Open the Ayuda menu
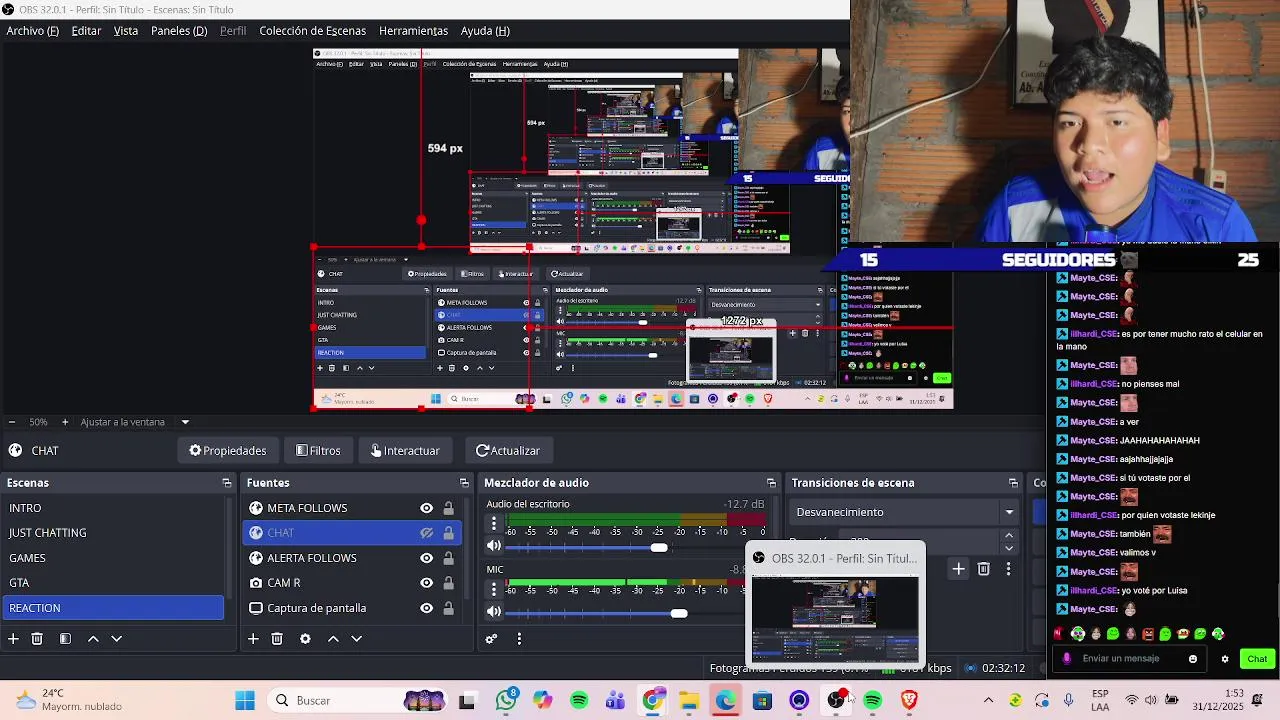The image size is (1280, 720). (x=485, y=31)
